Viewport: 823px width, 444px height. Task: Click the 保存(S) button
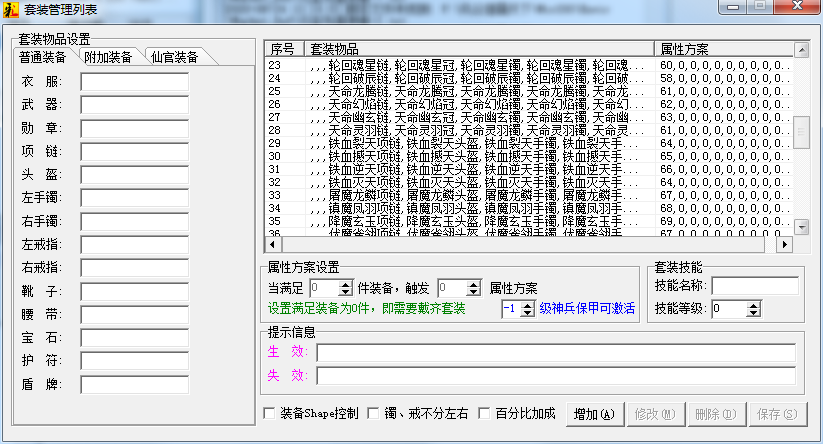[776, 413]
